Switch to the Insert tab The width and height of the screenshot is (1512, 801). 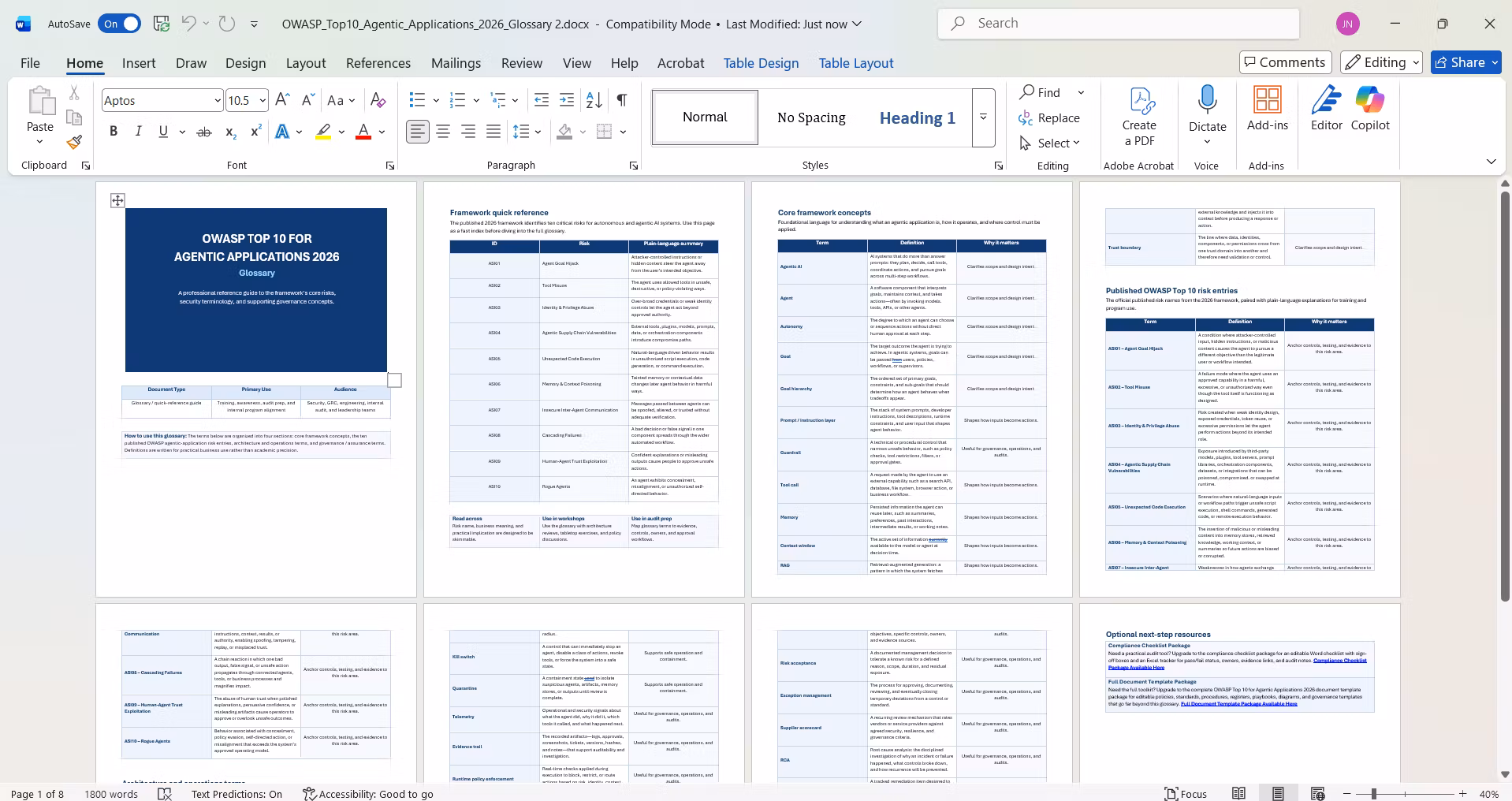click(x=139, y=63)
